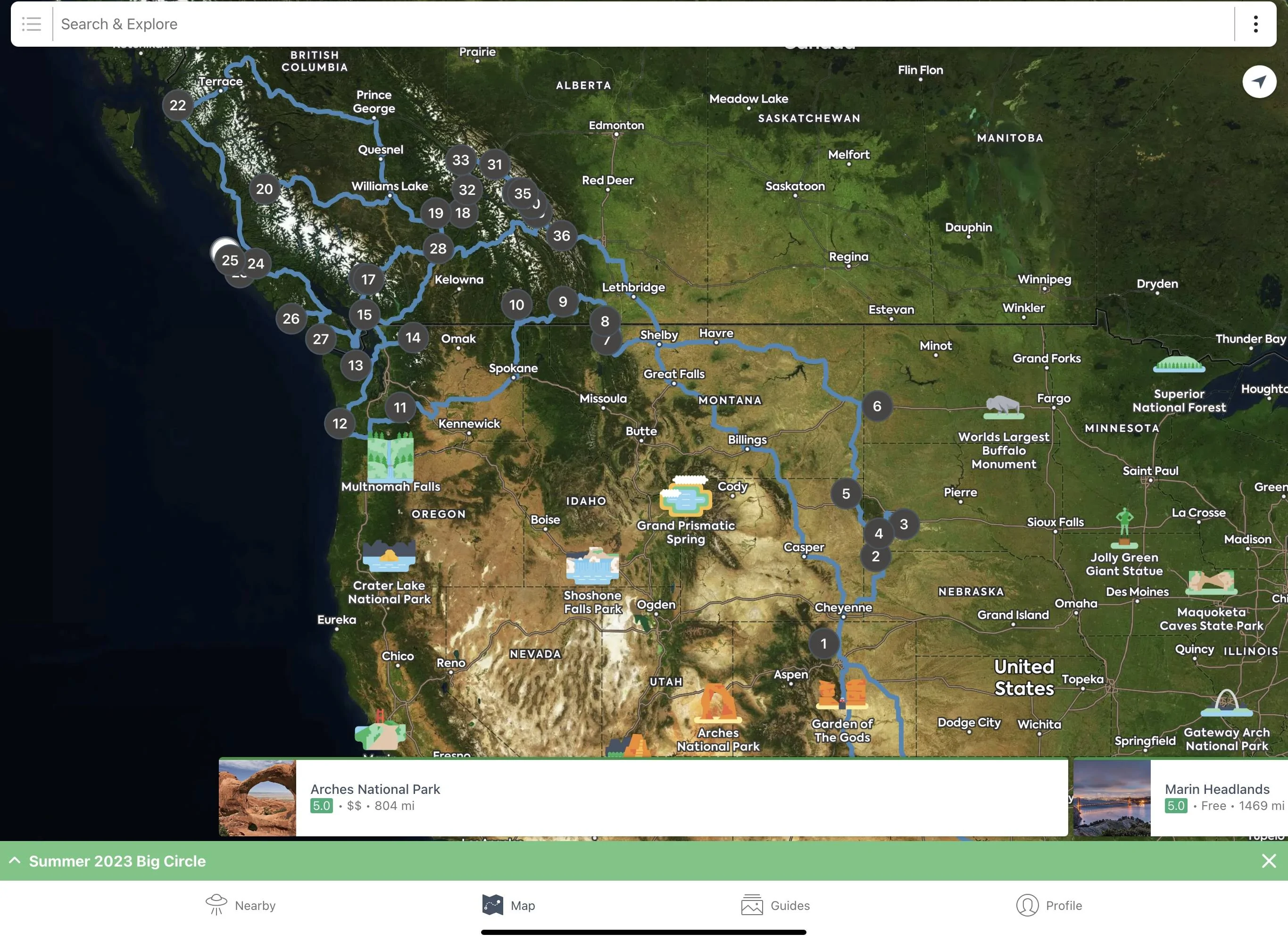Select route waypoint marker 20
The width and height of the screenshot is (1288, 942).
click(264, 189)
